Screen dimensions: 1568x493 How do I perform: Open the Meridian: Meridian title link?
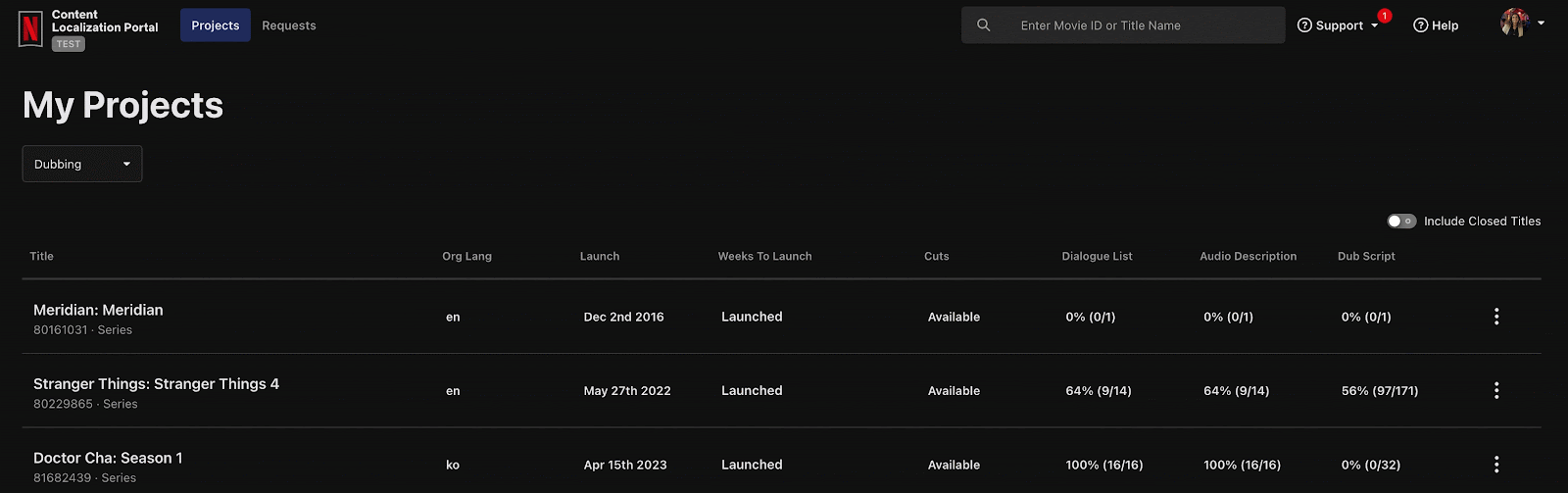[x=98, y=310]
